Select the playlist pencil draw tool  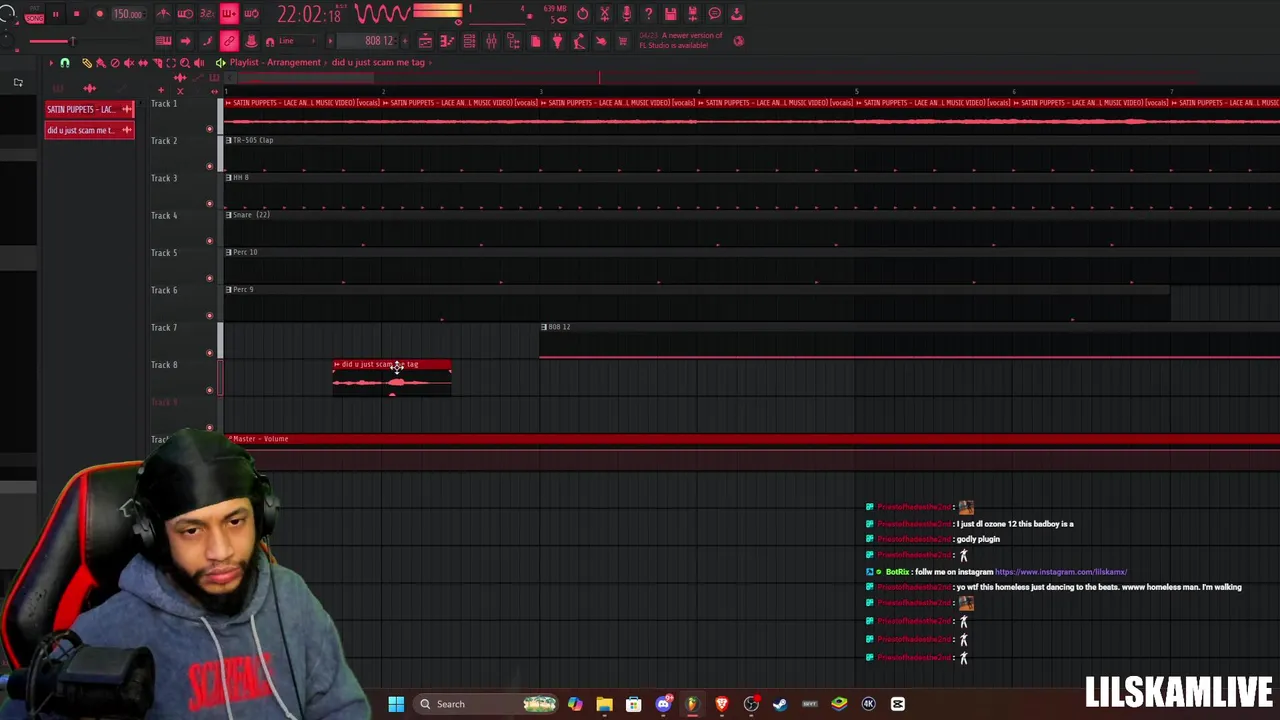pyautogui.click(x=86, y=63)
